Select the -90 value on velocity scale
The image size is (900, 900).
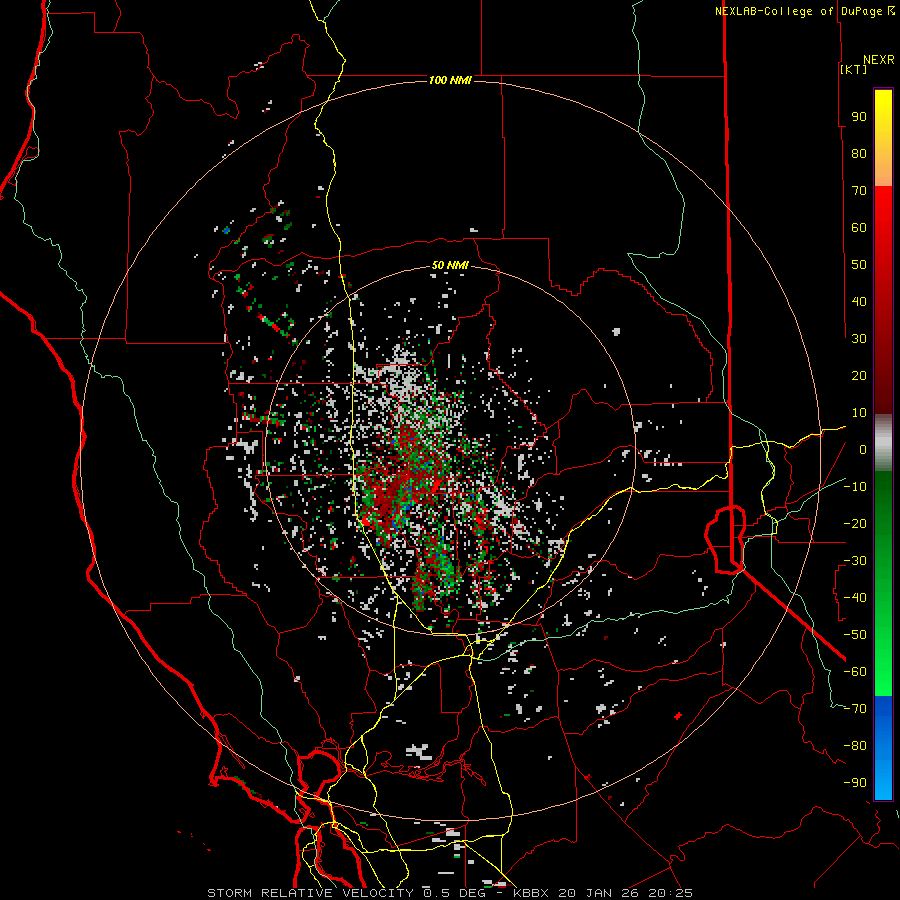coord(855,783)
